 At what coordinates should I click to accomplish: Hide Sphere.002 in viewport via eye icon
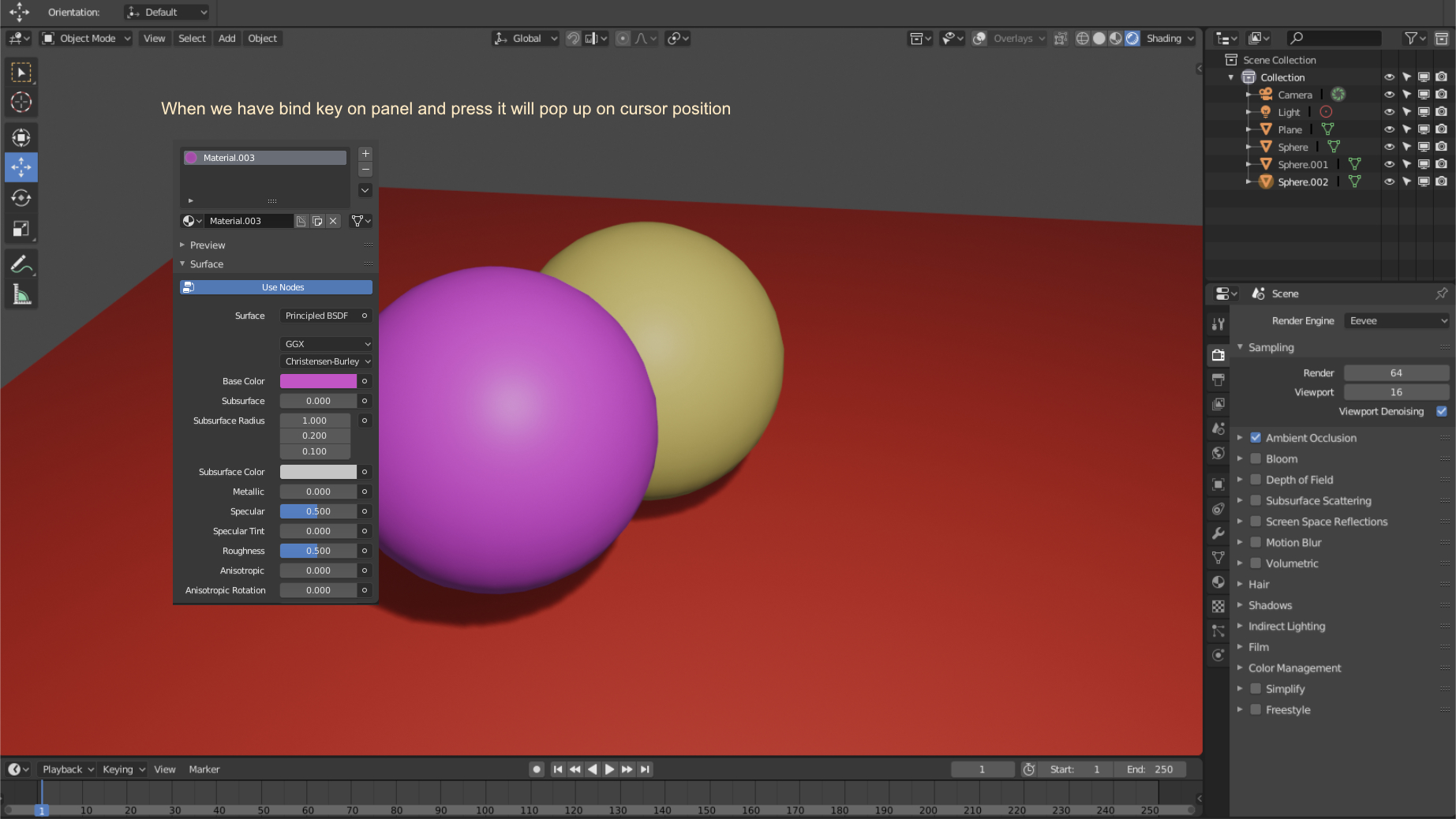click(x=1389, y=181)
